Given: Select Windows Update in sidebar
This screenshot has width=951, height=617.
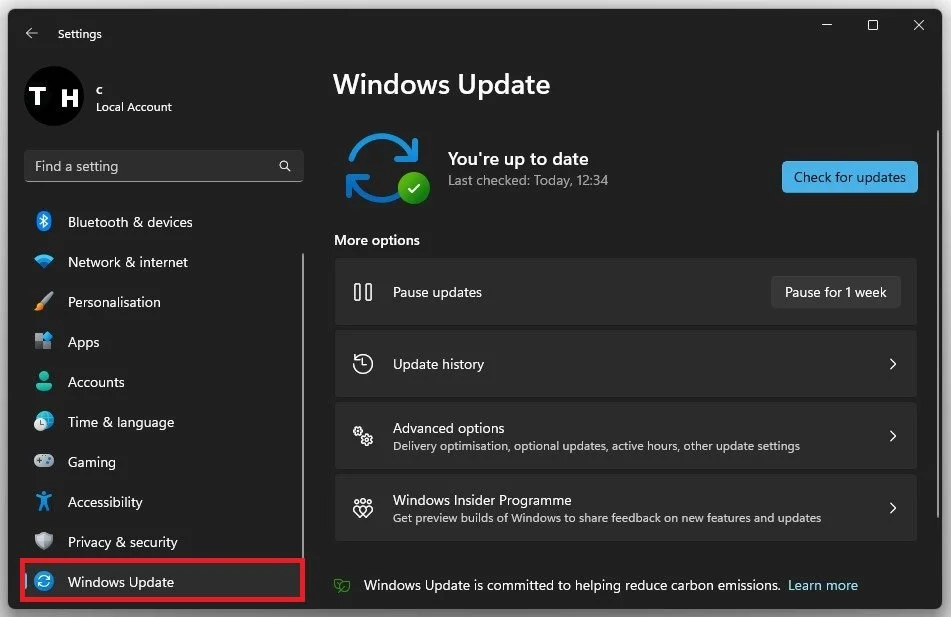Looking at the screenshot, I should (163, 581).
